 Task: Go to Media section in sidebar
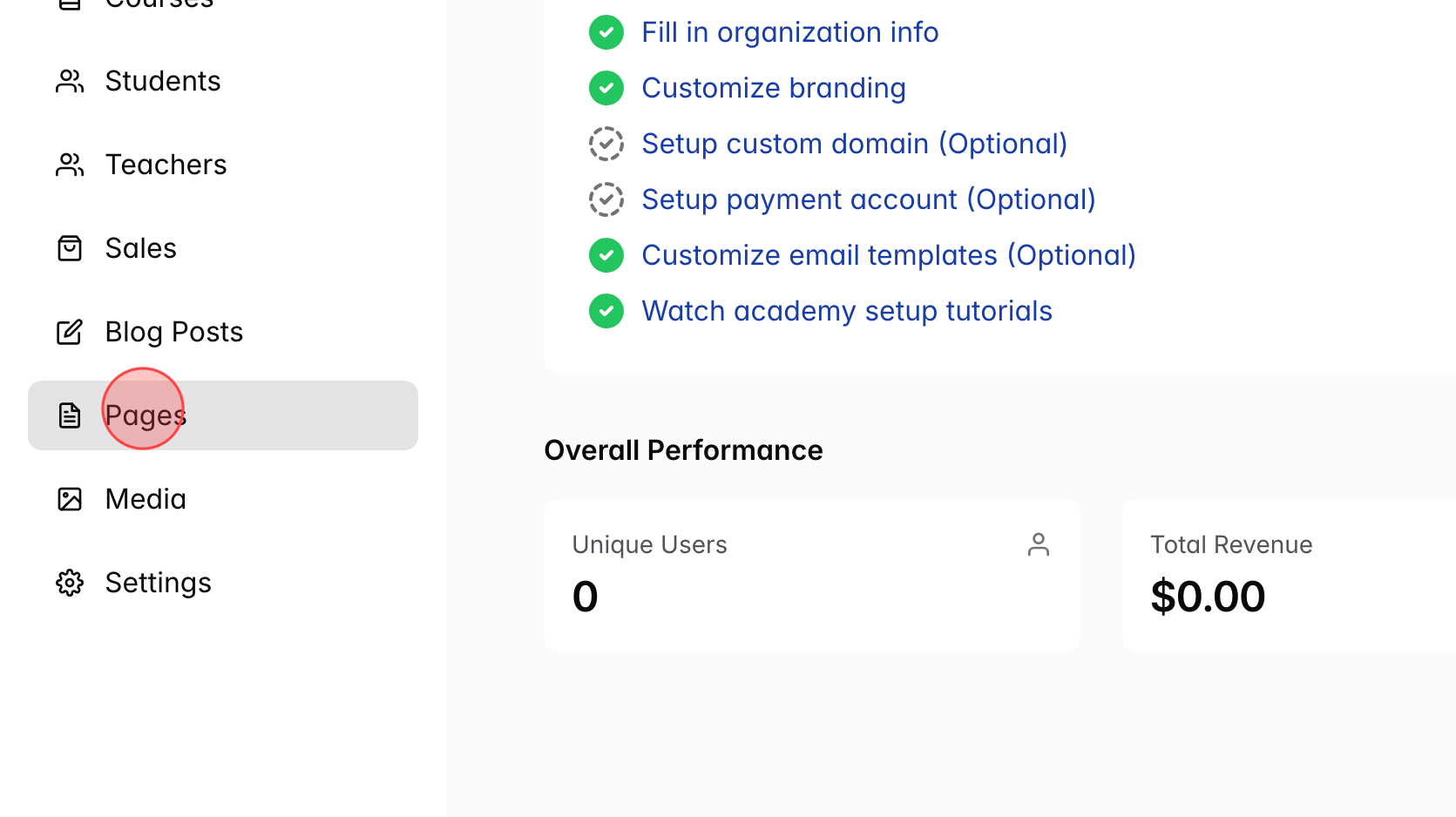coord(146,499)
